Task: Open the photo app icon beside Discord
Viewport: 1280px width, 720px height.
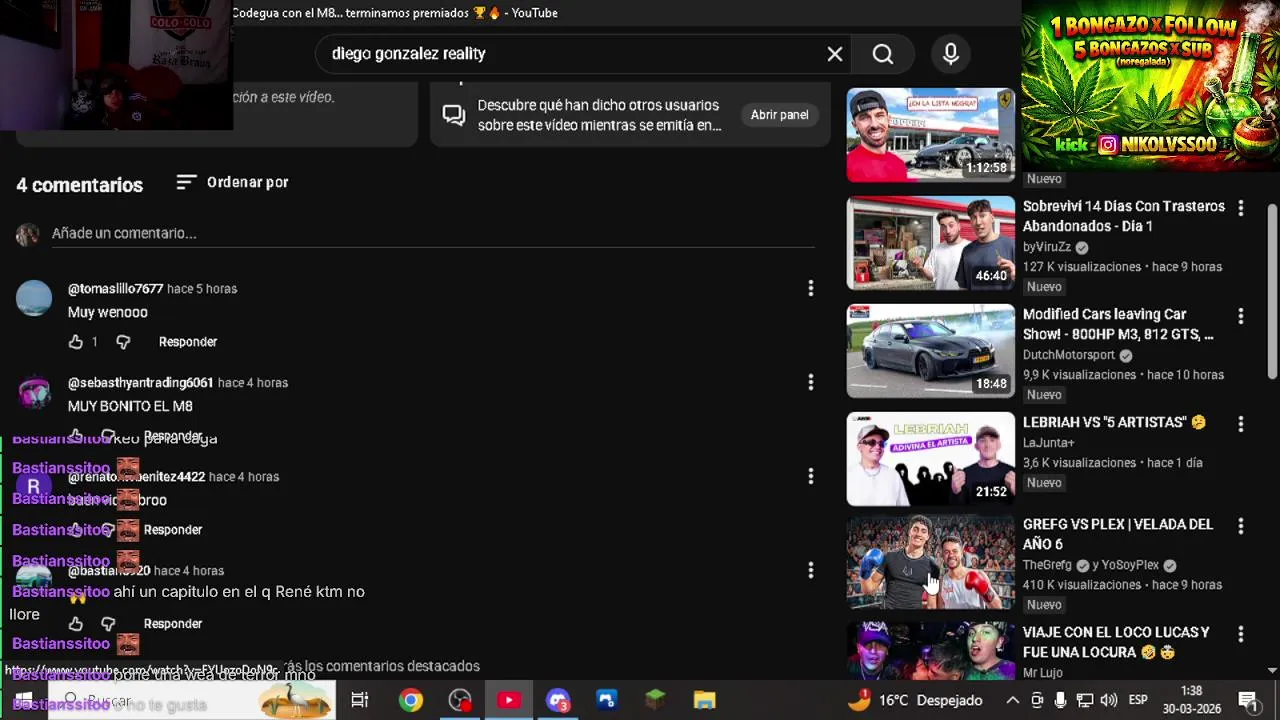Action: point(607,700)
